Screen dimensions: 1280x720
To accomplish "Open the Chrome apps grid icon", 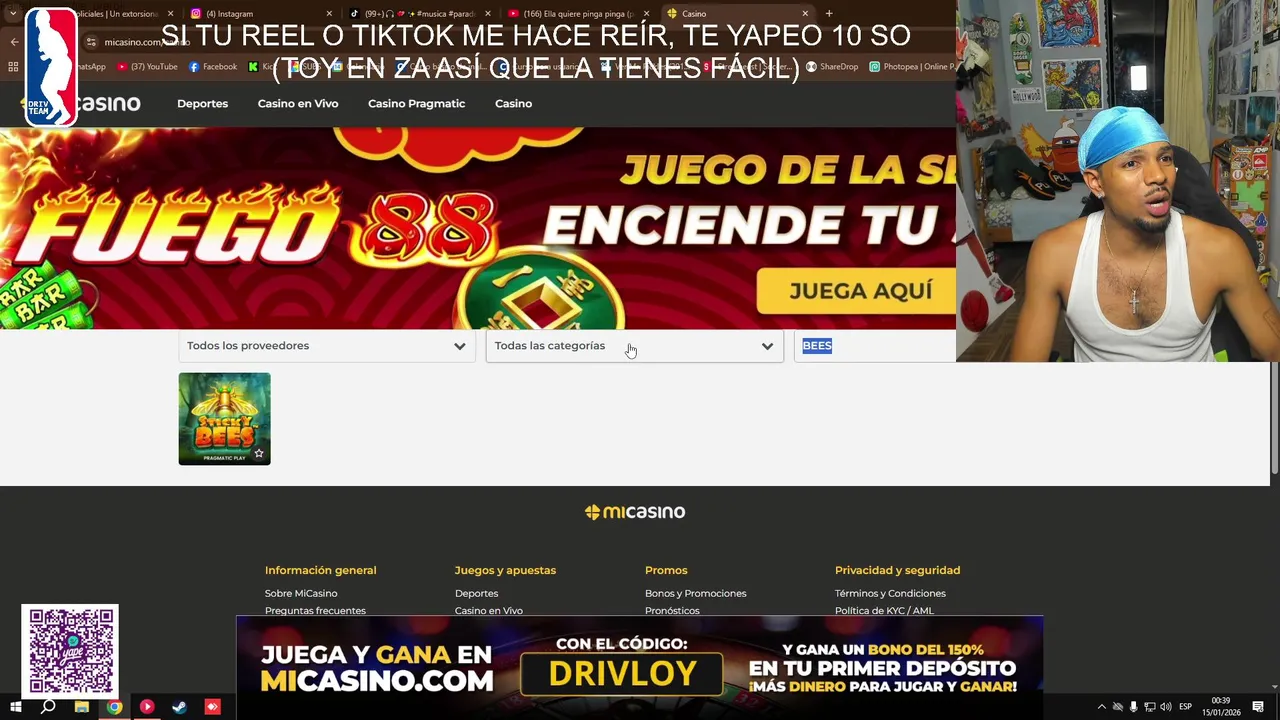I will (x=13, y=67).
